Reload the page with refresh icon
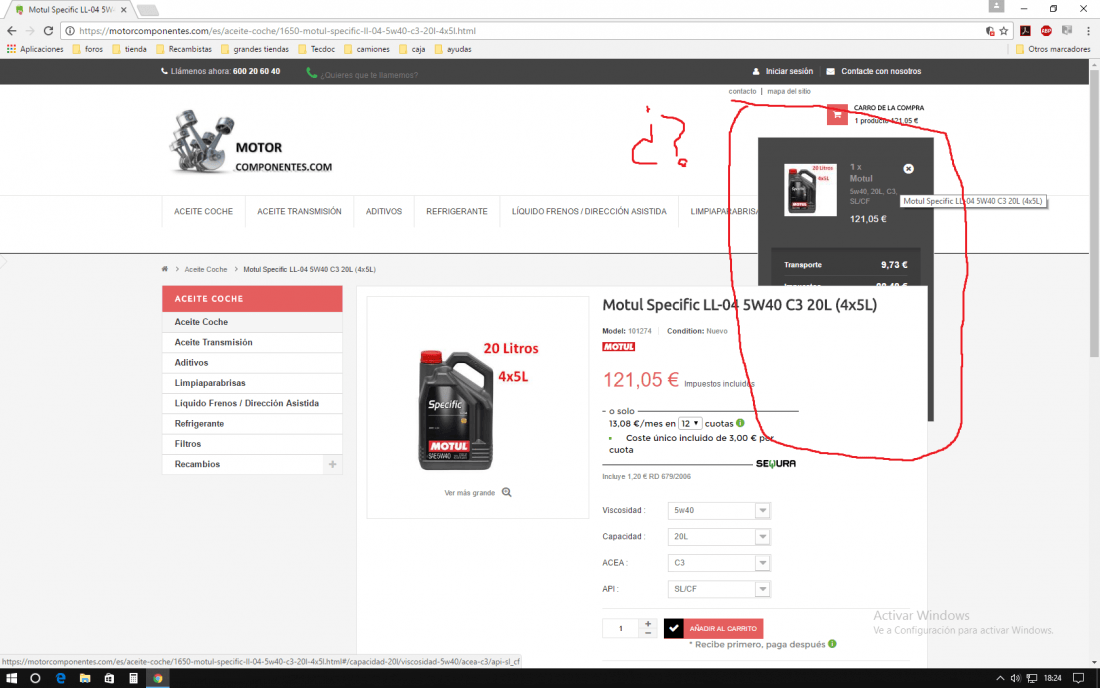 click(x=48, y=31)
